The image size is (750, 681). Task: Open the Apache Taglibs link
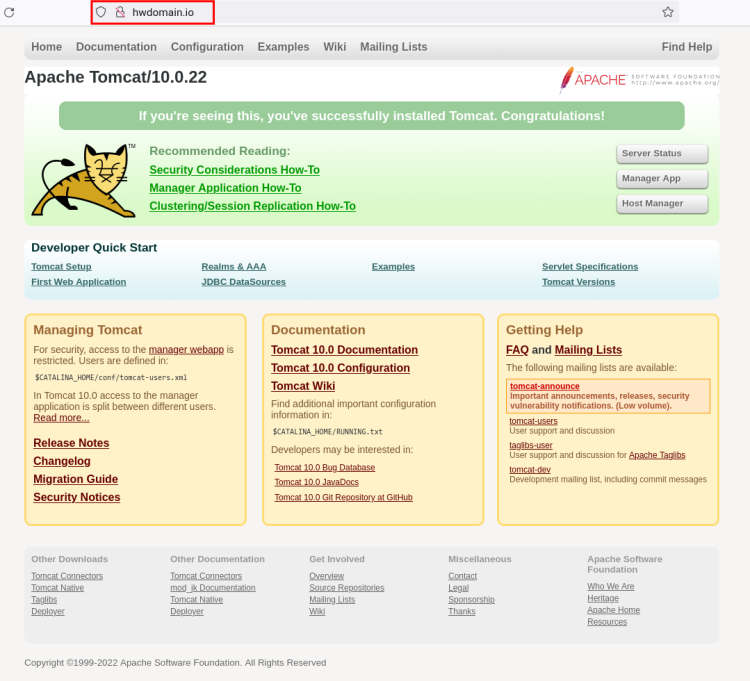click(657, 455)
